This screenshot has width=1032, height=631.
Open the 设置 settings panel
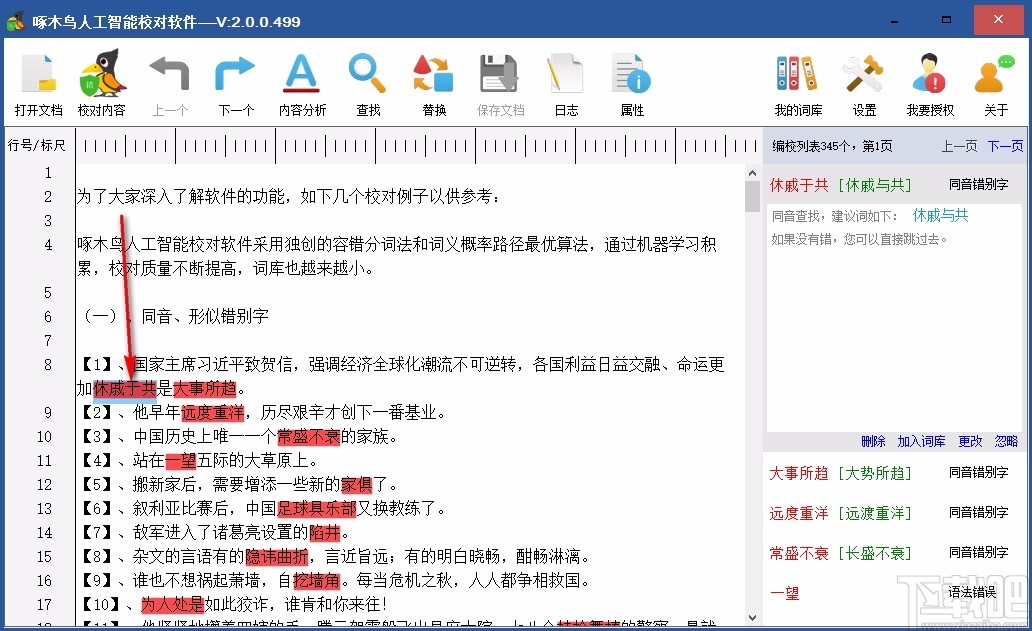pyautogui.click(x=863, y=84)
